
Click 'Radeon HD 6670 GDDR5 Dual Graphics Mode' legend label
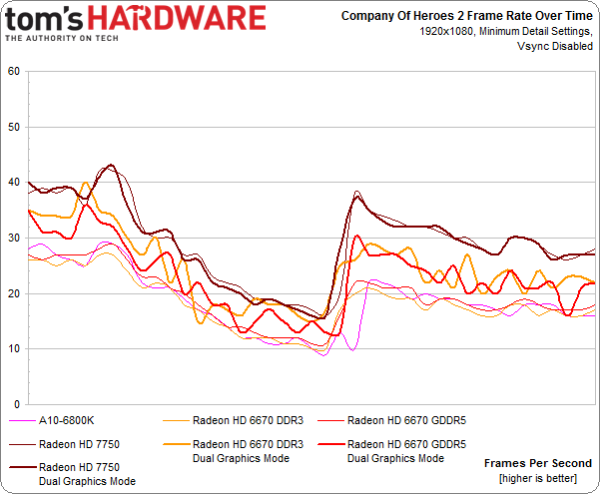[x=407, y=451]
